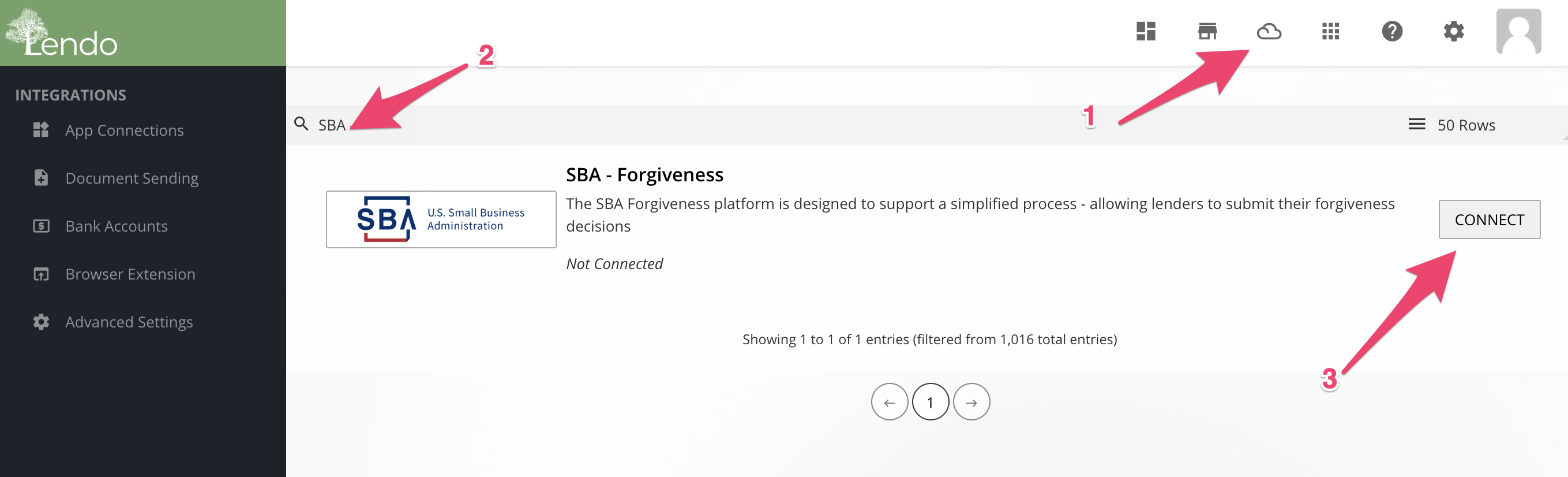Open the marketplace storefront icon
Screen dimensions: 1568x477
(1207, 31)
